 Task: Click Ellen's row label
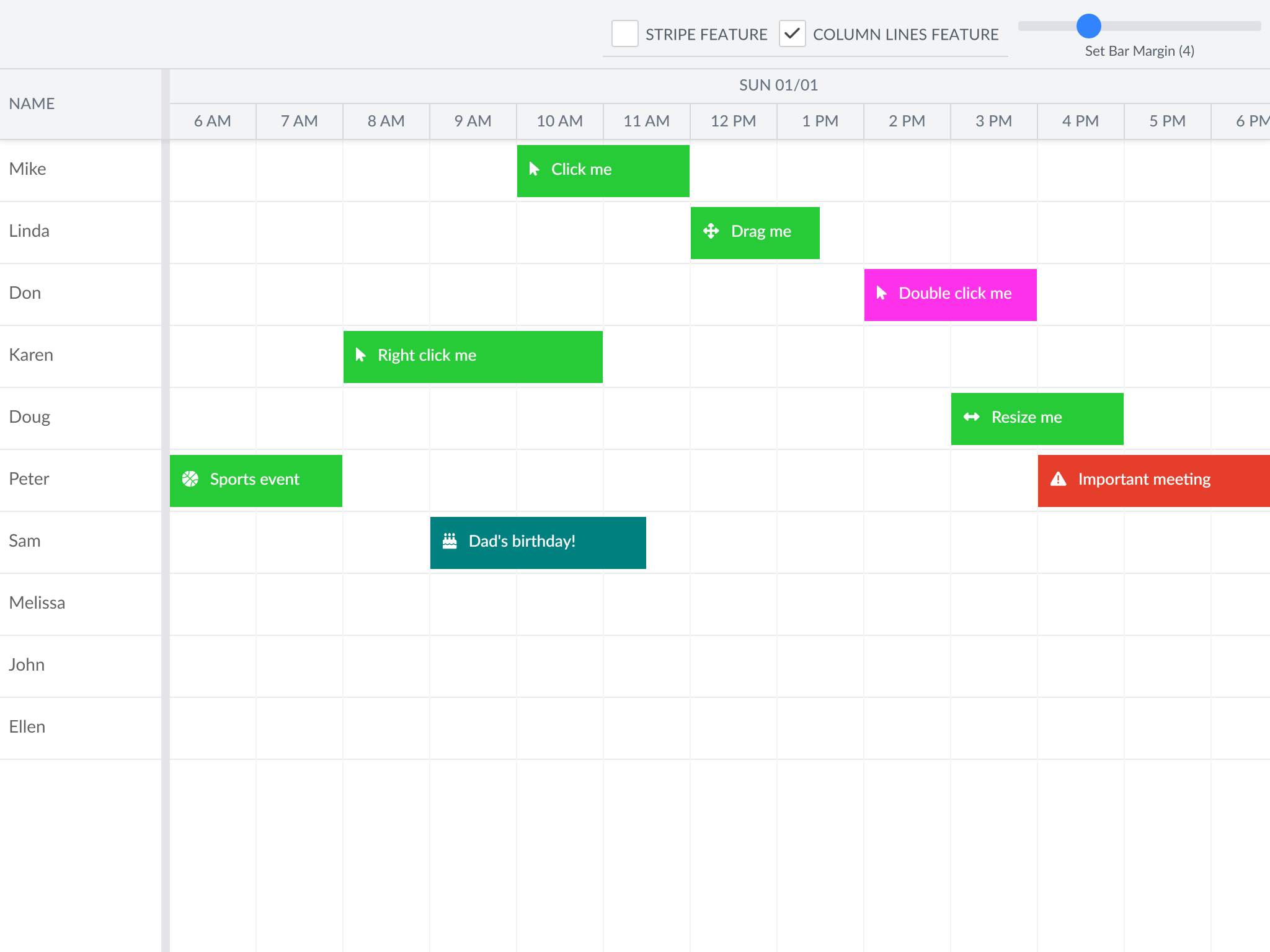pos(27,726)
